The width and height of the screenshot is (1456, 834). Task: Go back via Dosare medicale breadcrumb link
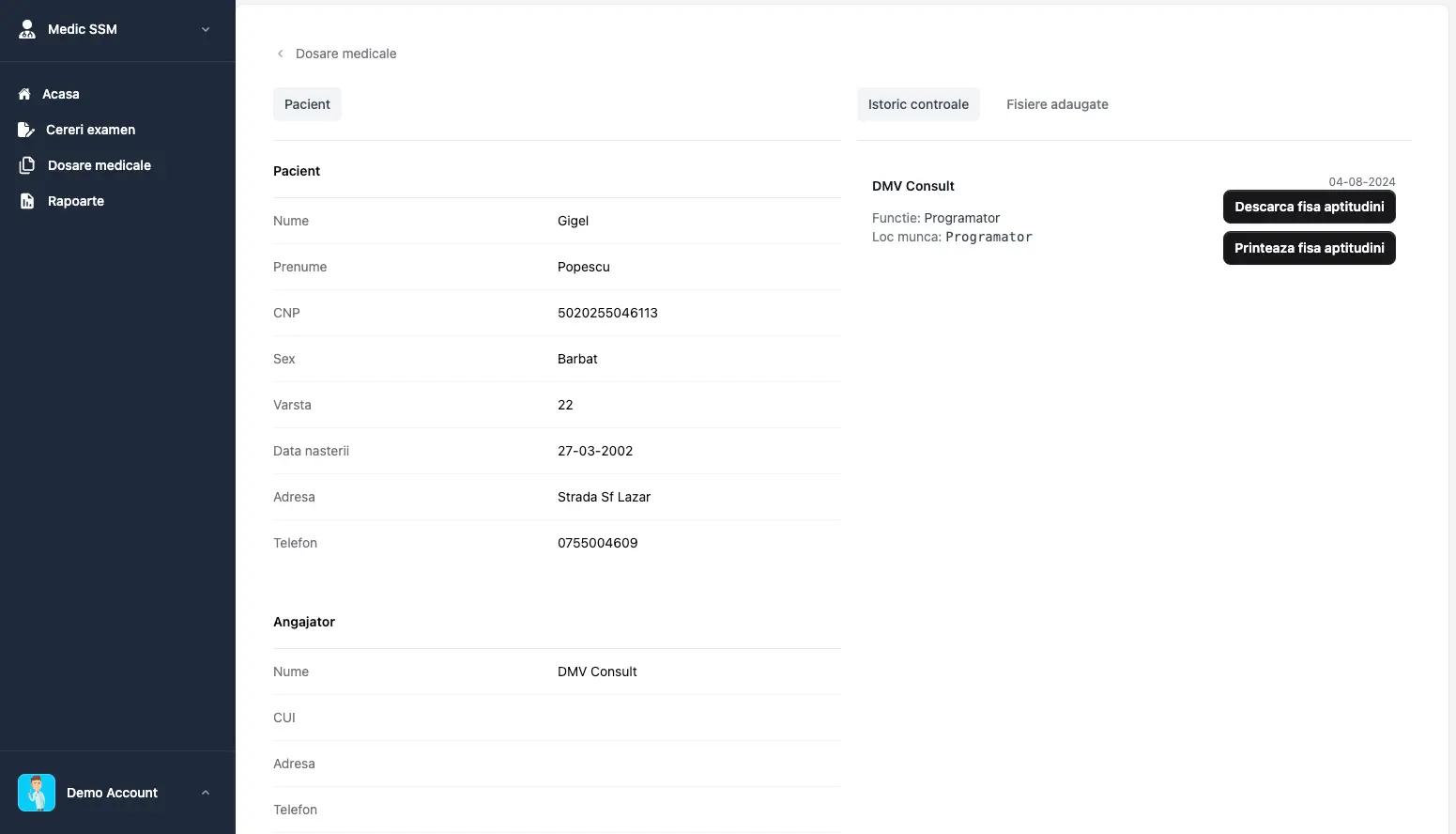click(345, 54)
